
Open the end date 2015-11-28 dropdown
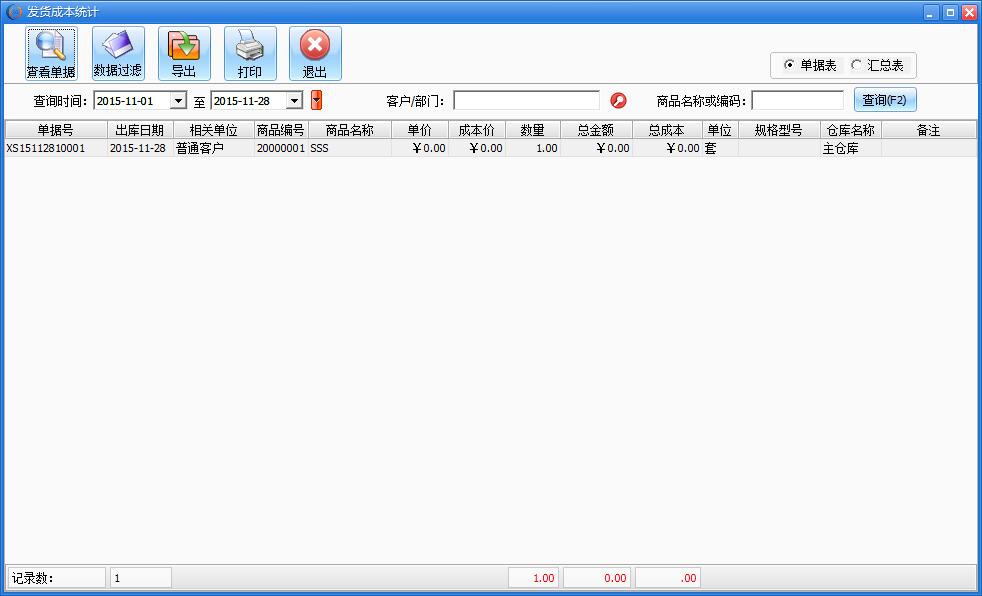click(x=294, y=100)
